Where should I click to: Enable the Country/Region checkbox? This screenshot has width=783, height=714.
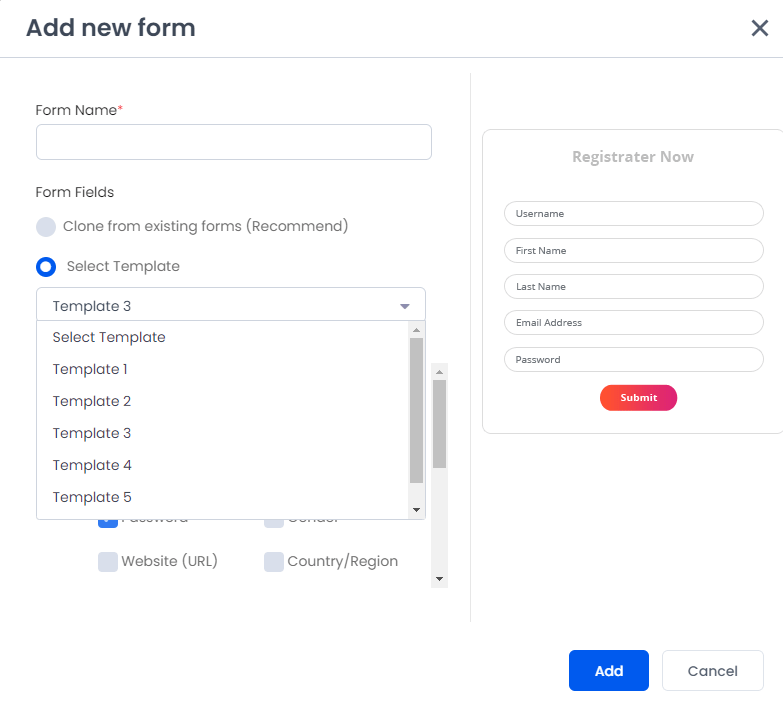(x=274, y=562)
